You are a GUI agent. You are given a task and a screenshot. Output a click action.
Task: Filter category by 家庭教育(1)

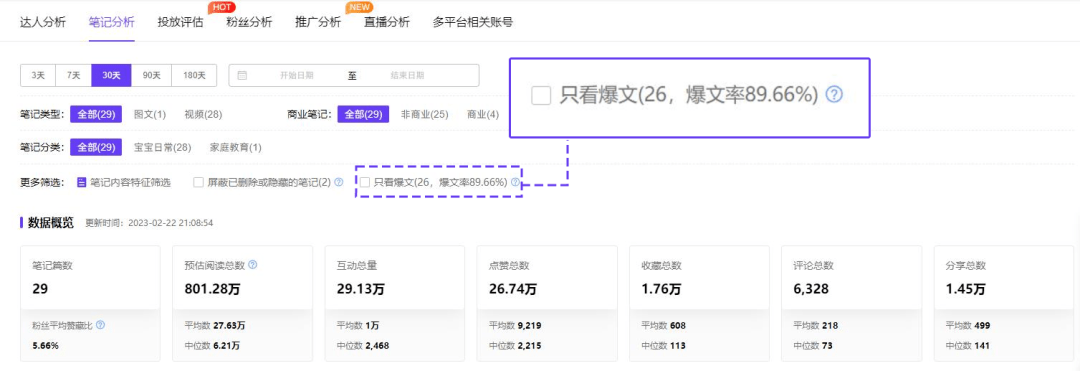[236, 147]
